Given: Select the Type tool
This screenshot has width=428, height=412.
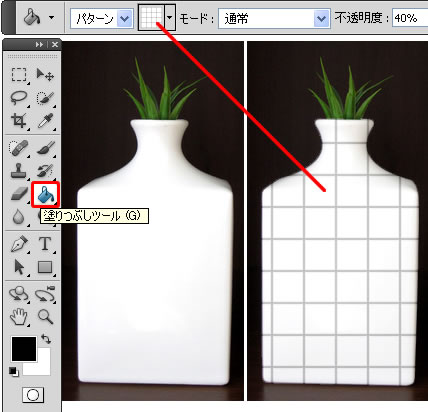Looking at the screenshot, I should 45,244.
